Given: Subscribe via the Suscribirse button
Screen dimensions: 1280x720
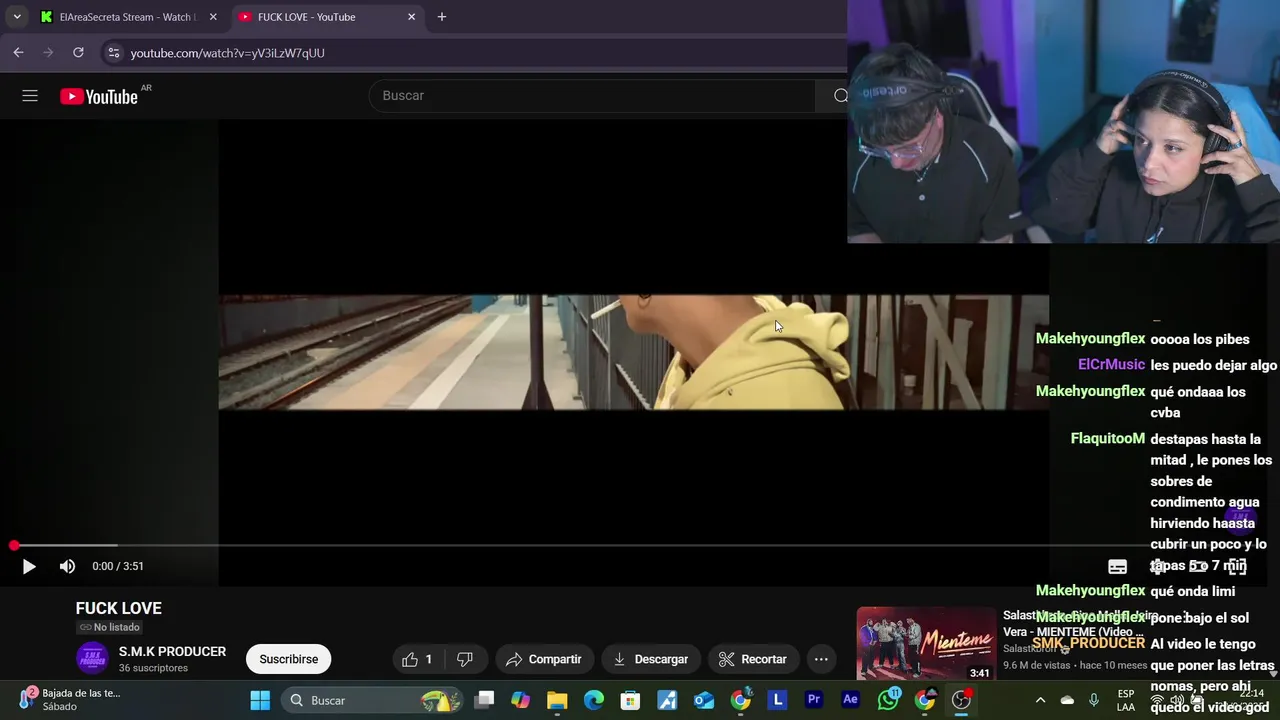Looking at the screenshot, I should tap(288, 659).
